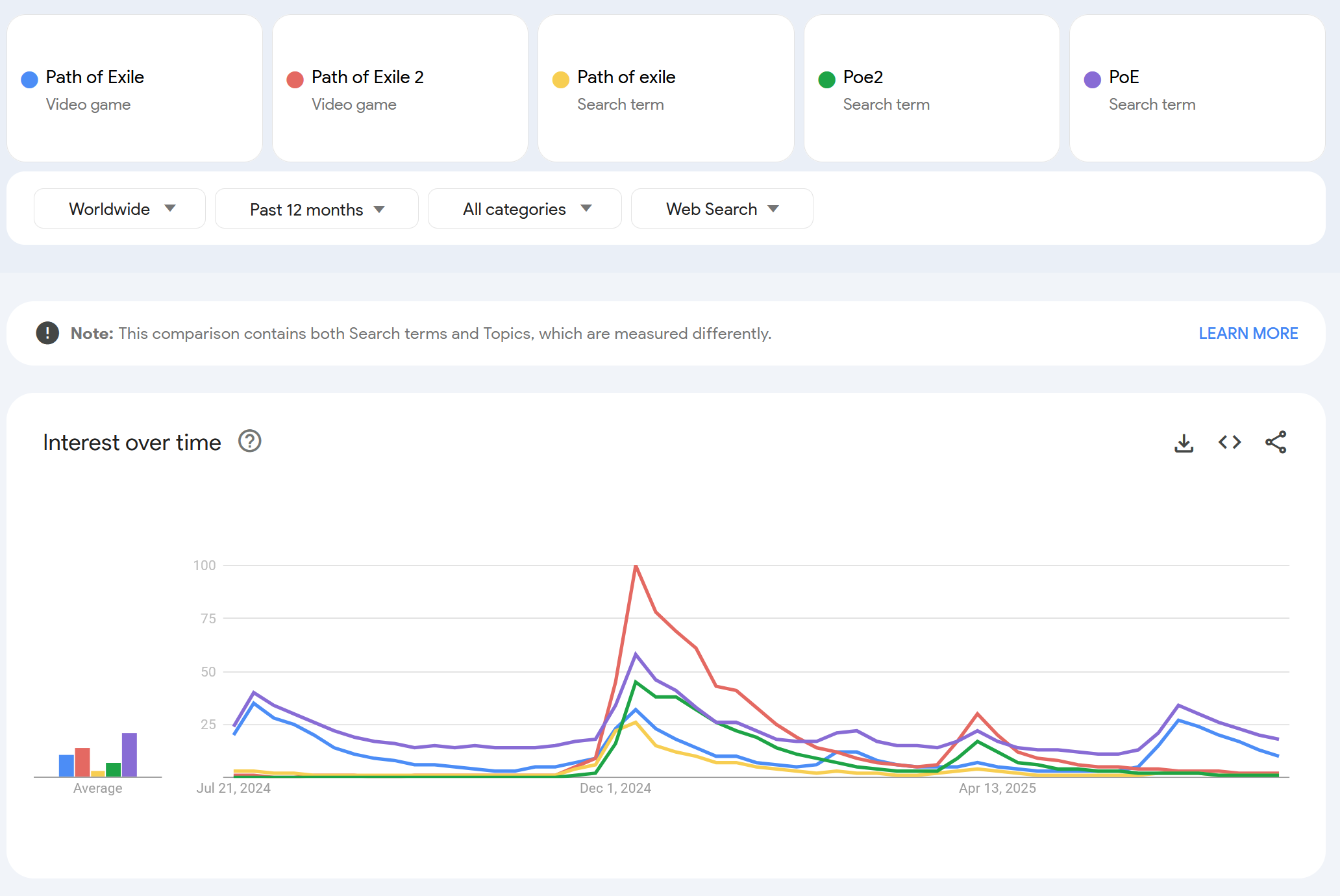1340x896 pixels.
Task: Click the purple dot beside PoE
Action: pos(1092,80)
